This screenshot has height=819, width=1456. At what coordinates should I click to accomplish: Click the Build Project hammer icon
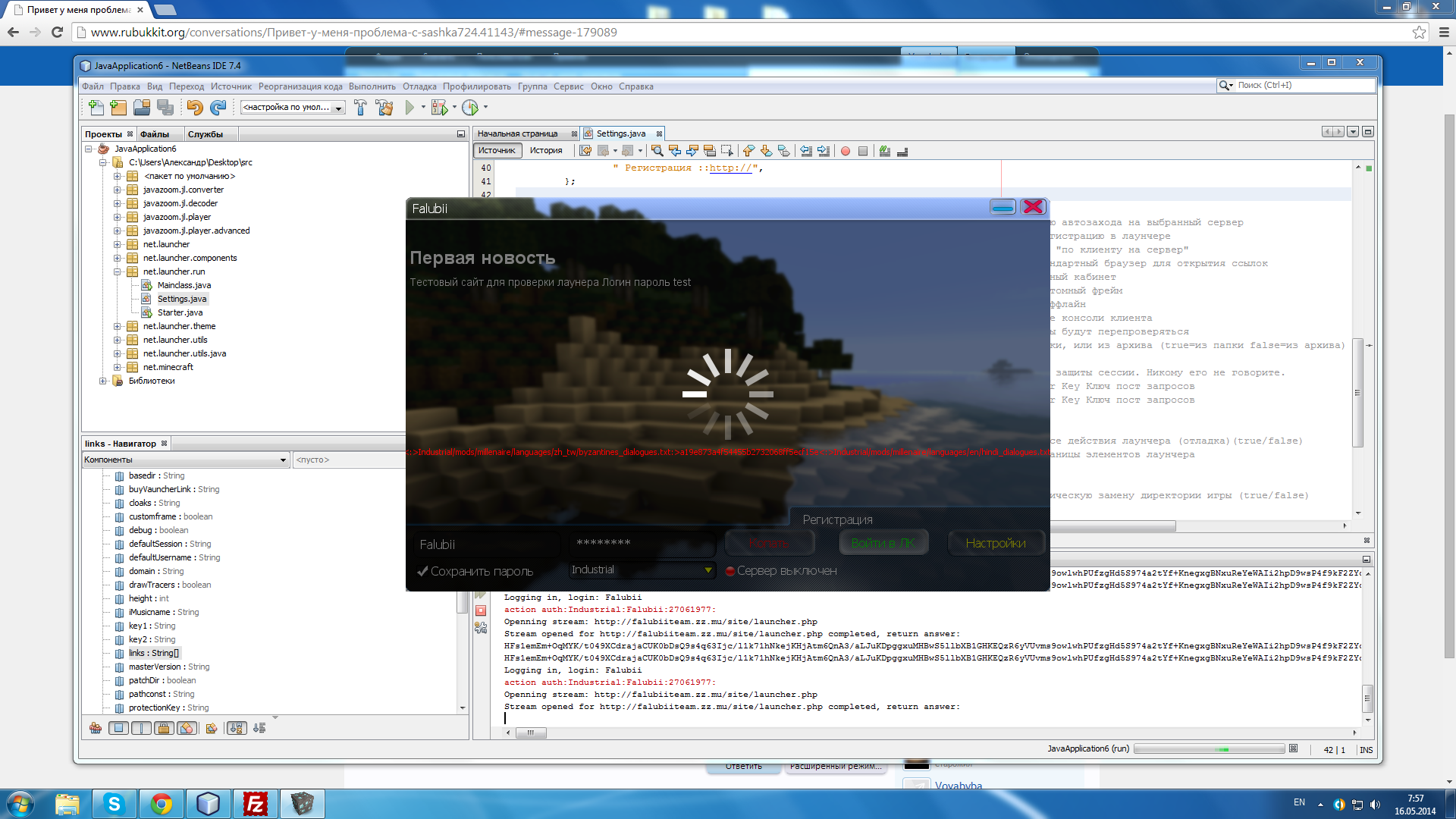[360, 108]
